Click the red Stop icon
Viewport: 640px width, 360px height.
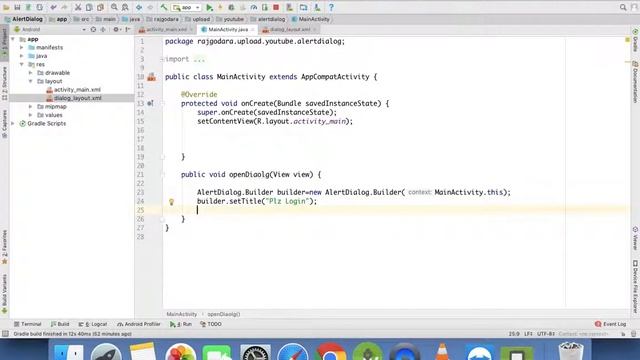click(276, 7)
